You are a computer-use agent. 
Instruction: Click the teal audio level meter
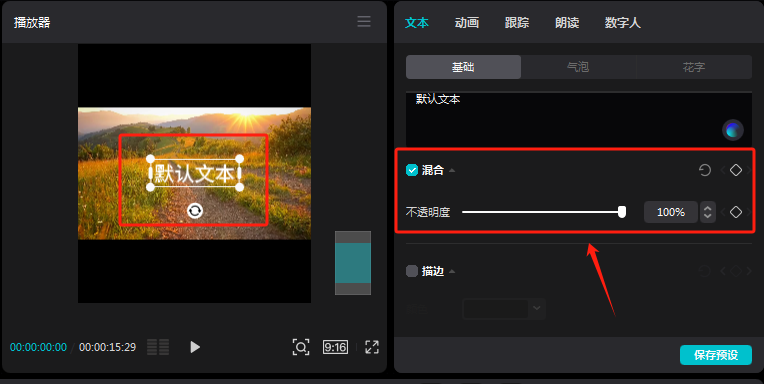point(353,263)
